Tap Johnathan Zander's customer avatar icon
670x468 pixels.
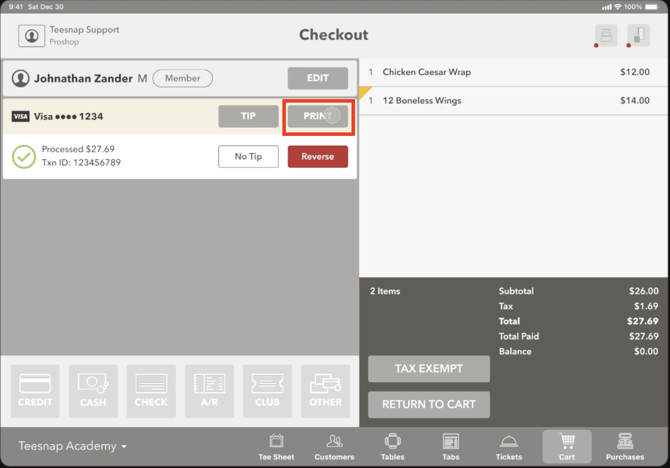pos(21,78)
